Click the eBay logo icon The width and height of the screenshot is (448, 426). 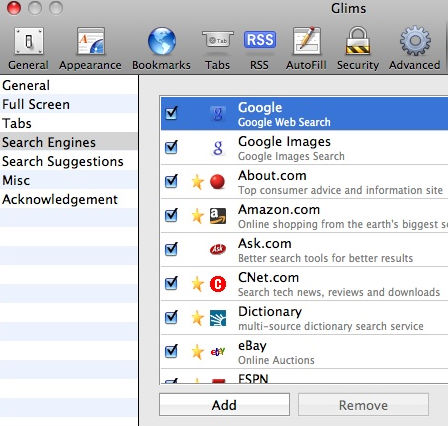coord(218,351)
